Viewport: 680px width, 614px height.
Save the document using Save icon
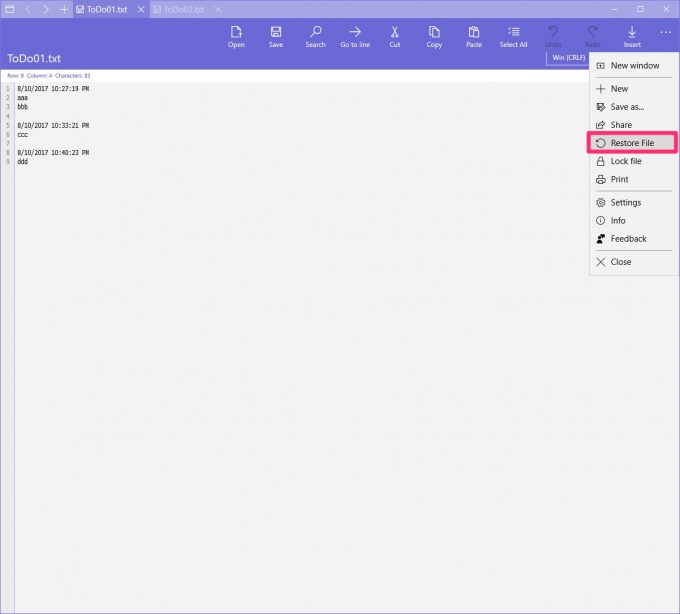276,36
